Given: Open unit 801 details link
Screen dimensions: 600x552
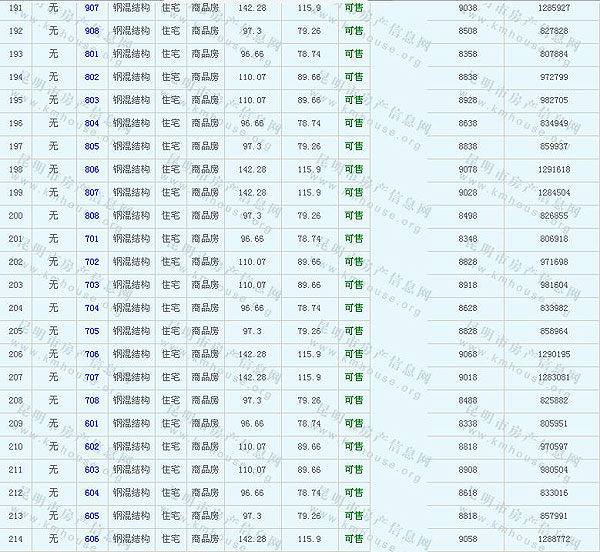Looking at the screenshot, I should 92,54.
